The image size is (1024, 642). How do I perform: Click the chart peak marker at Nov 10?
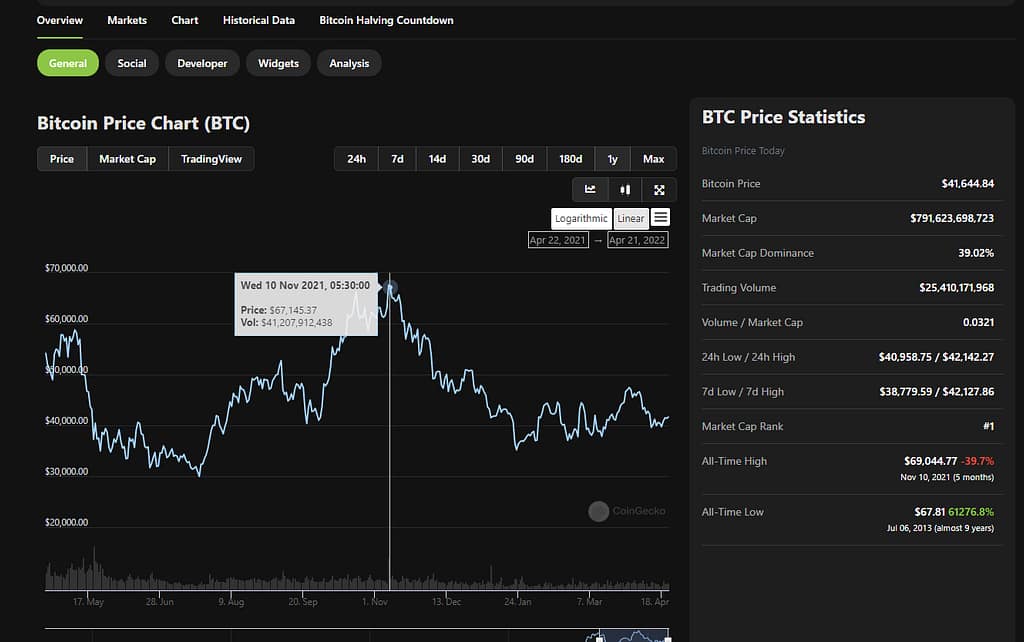point(390,288)
